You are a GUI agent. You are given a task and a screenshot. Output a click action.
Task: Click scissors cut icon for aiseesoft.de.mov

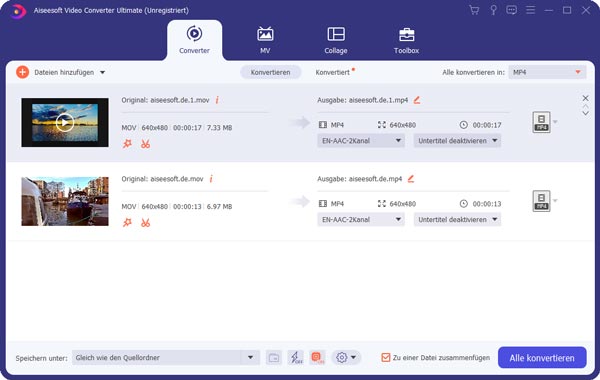click(x=145, y=223)
